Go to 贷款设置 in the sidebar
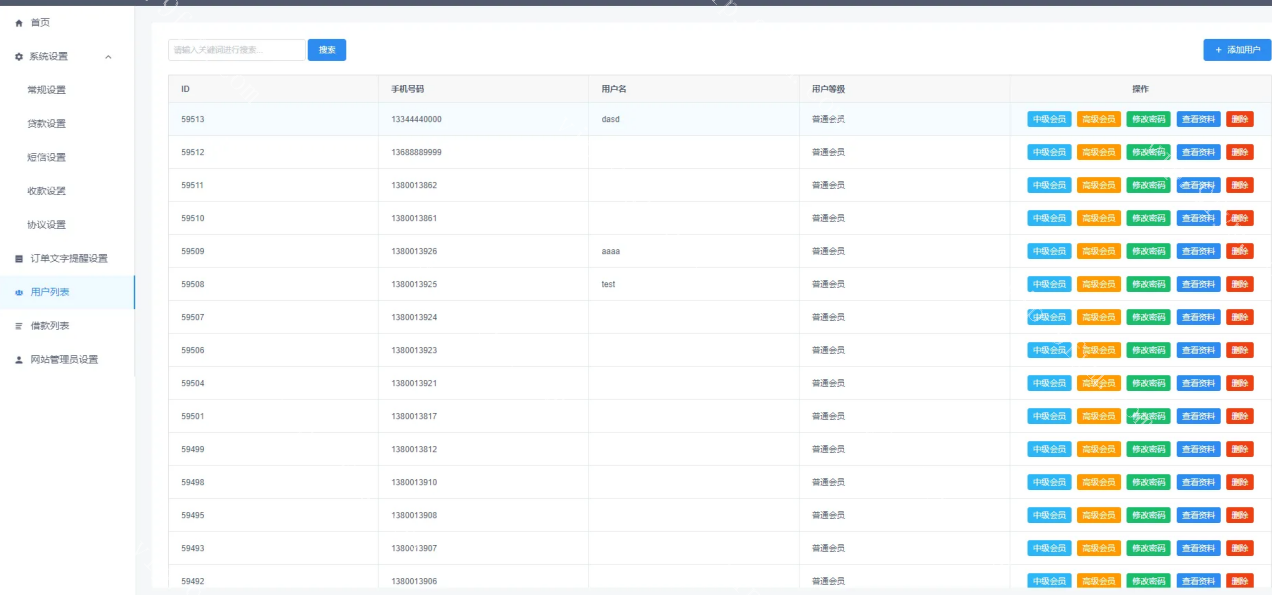Viewport: 1272px width, 595px height. click(46, 124)
